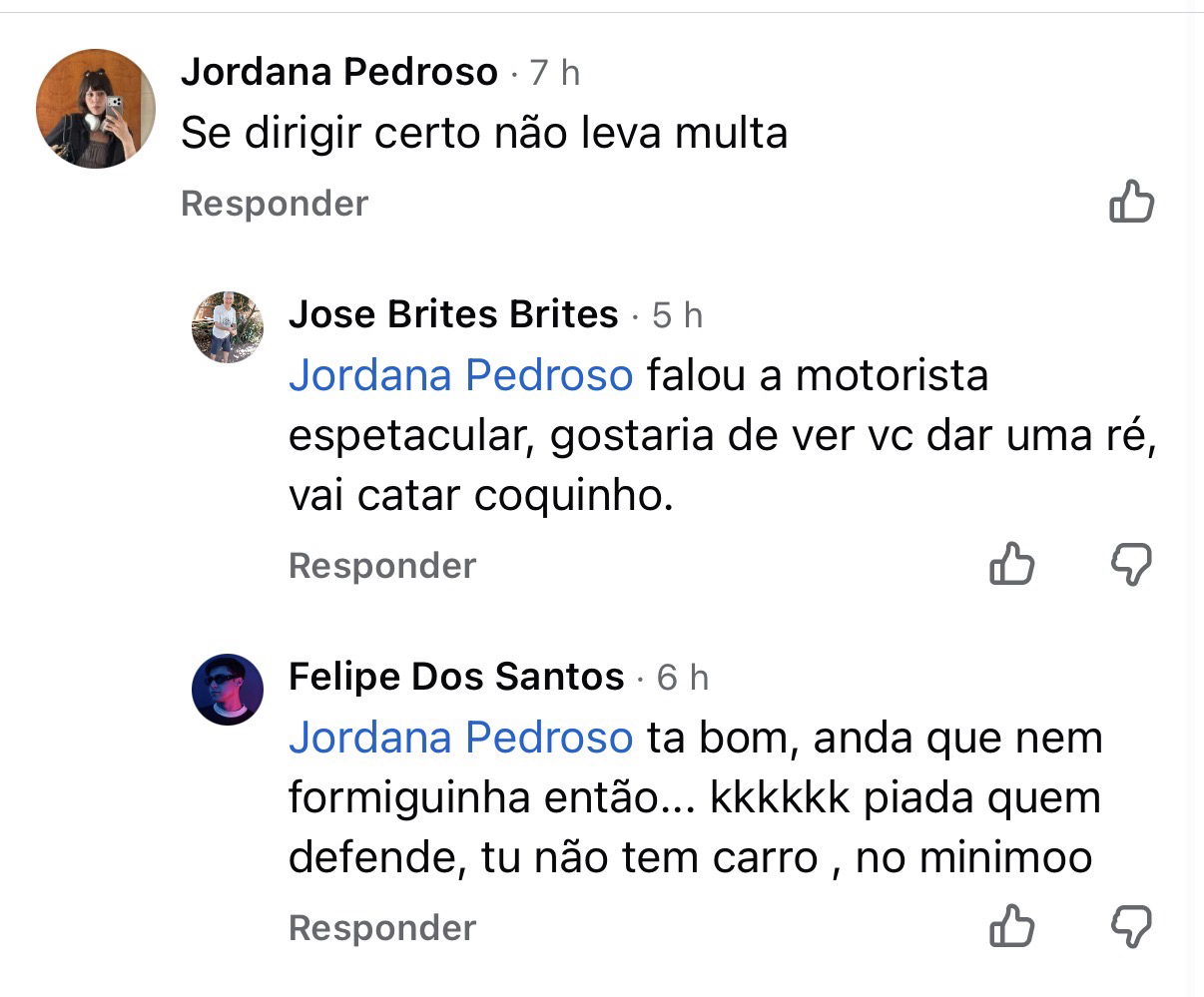Visit Felipe Dos Santos' profile name
The height and width of the screenshot is (997, 1204).
456,677
